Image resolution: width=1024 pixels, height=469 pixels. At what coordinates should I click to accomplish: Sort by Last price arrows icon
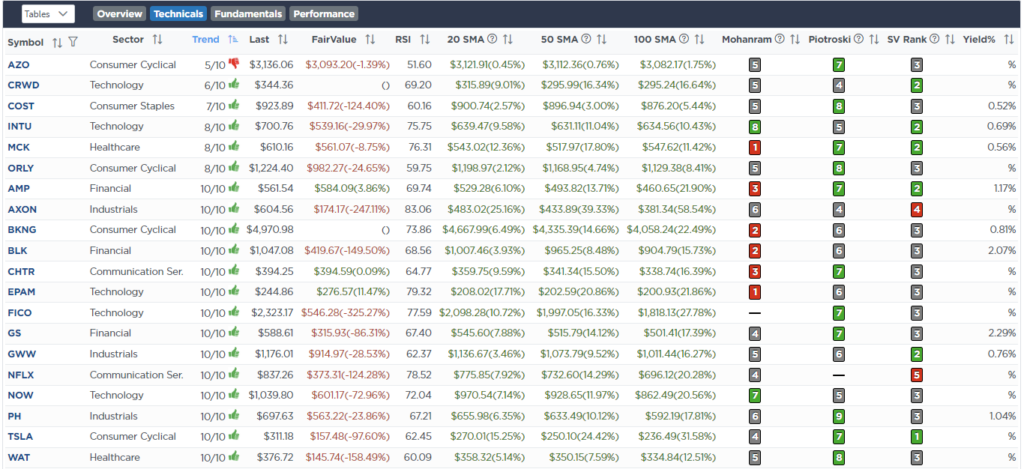point(283,40)
